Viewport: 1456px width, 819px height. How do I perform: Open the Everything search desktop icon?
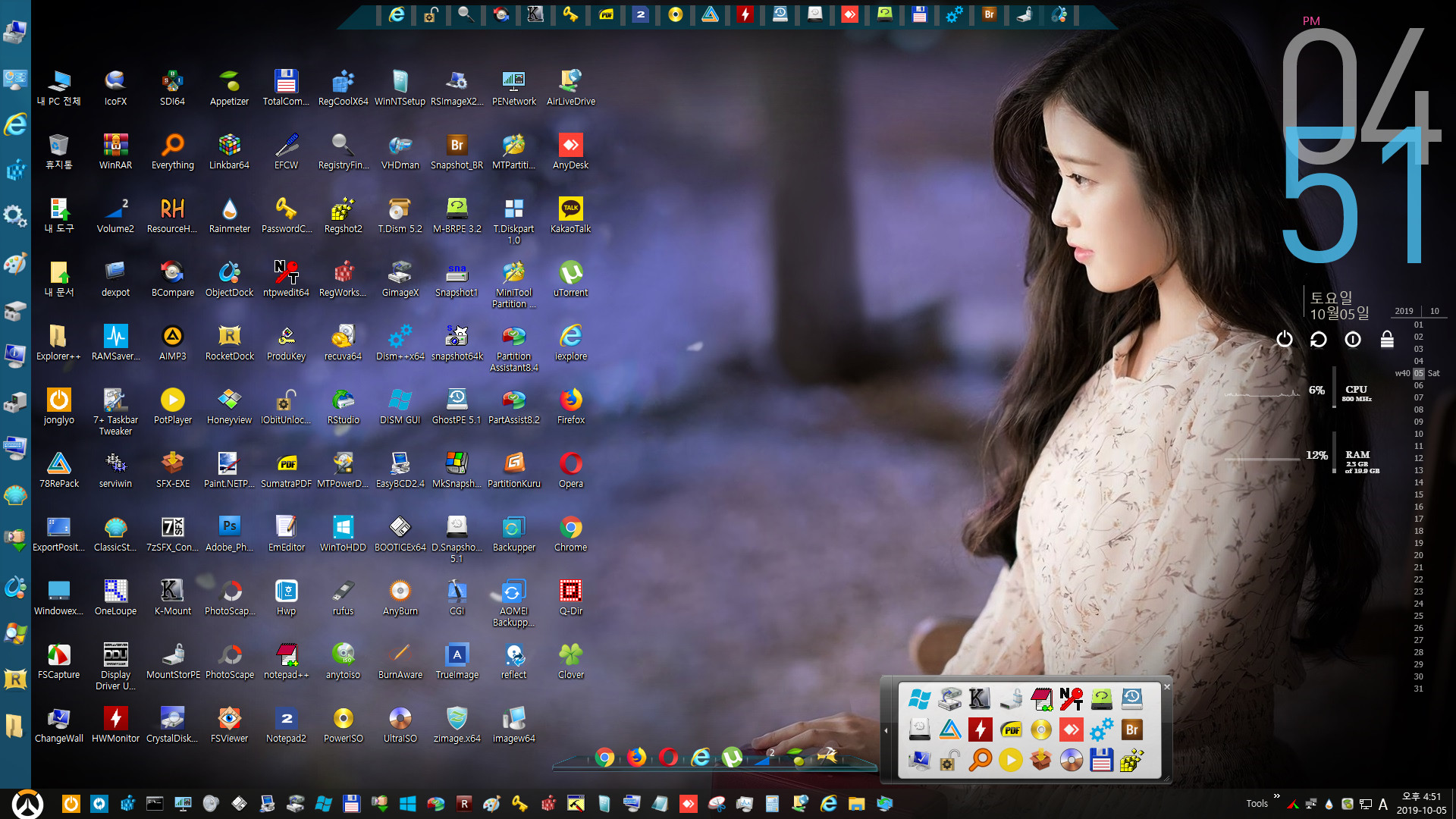(172, 151)
